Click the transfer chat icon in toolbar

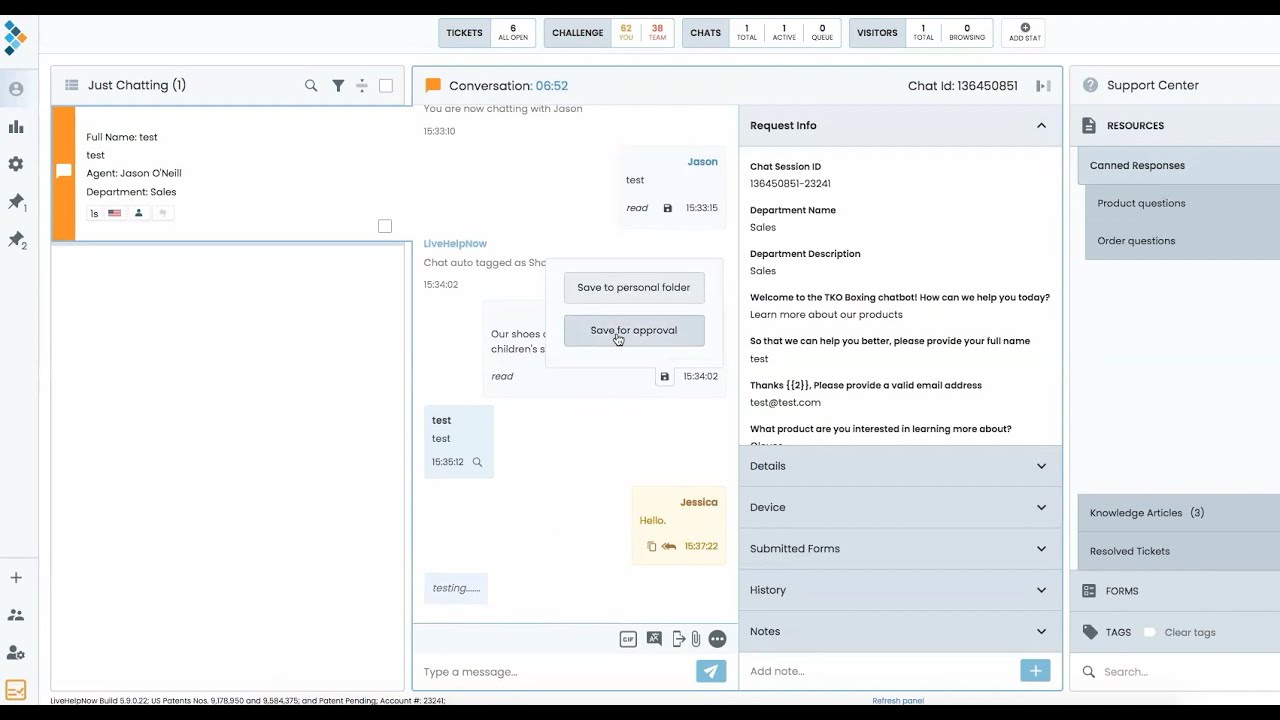[x=679, y=639]
